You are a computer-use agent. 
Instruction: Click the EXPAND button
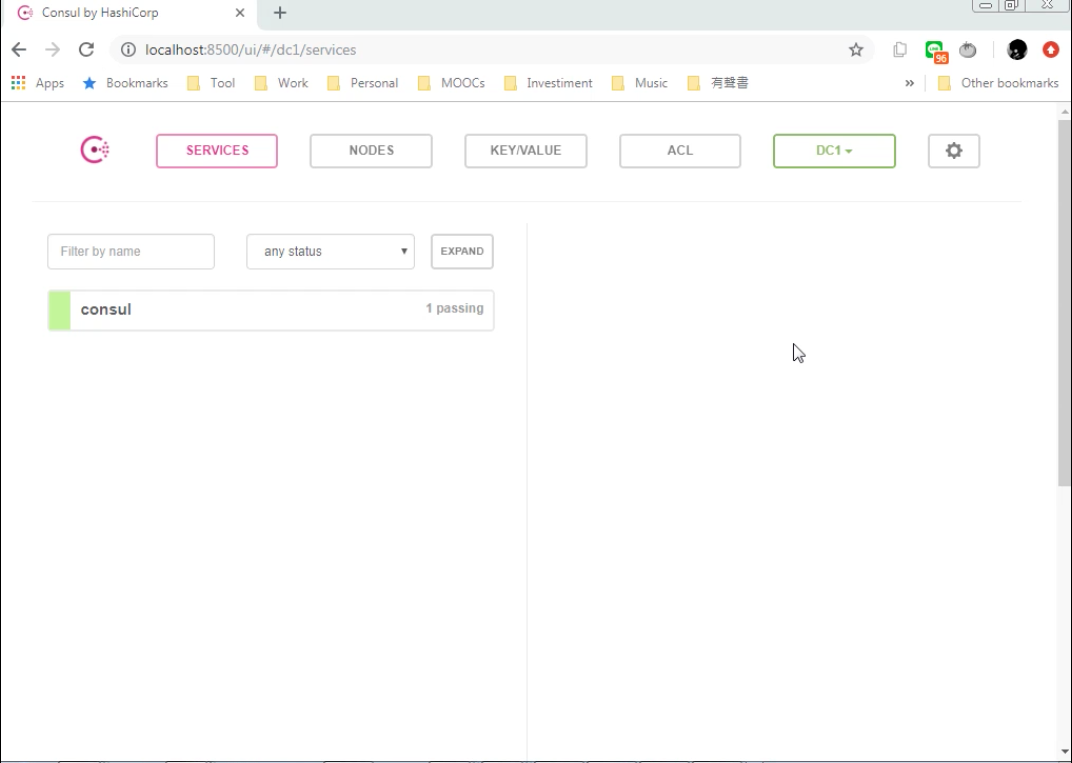(x=462, y=251)
